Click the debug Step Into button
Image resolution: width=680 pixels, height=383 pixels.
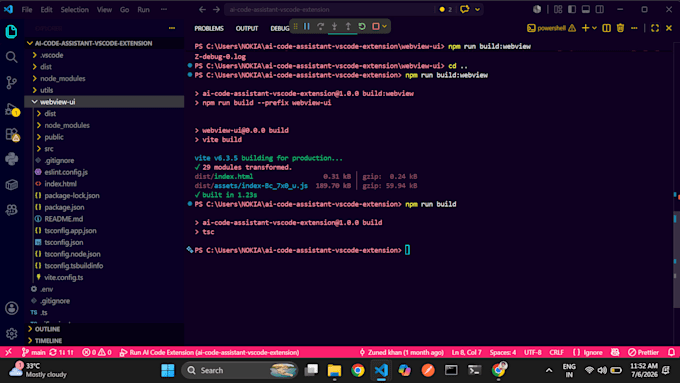tap(334, 26)
